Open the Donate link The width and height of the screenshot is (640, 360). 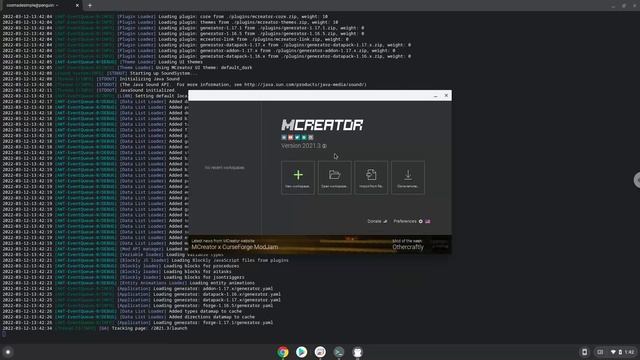377,221
